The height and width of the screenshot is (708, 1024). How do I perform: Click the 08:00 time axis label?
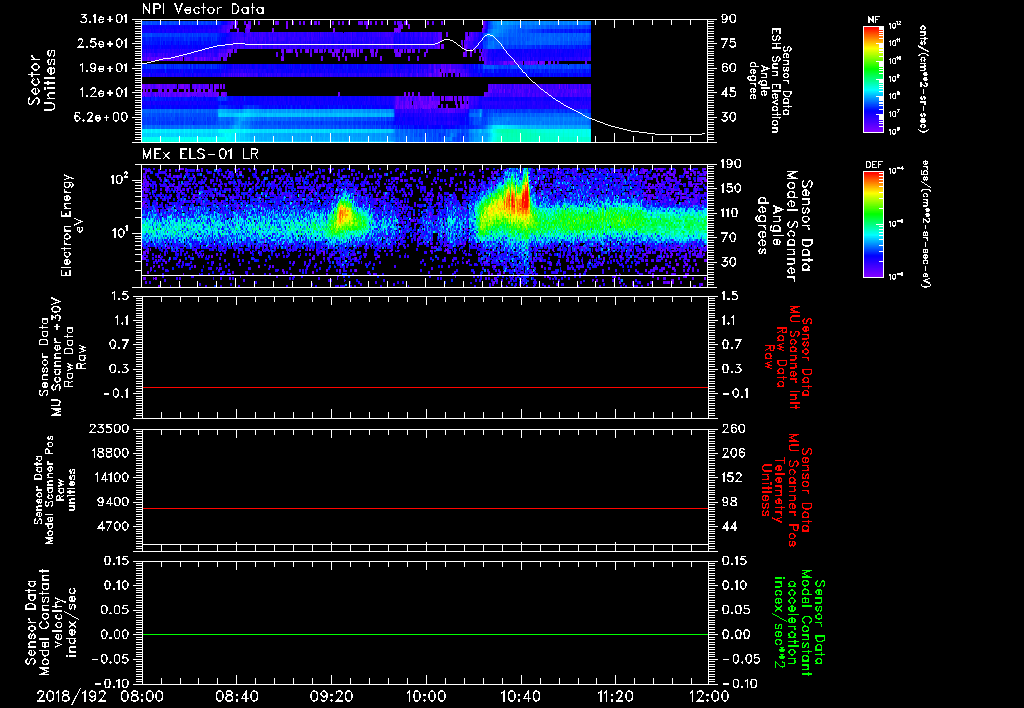coord(142,696)
